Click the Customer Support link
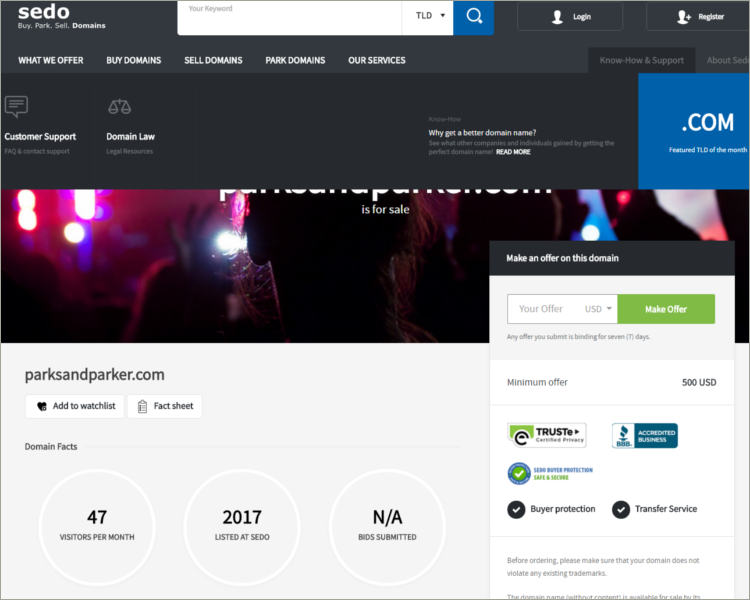Screen dimensions: 750x600 40,137
